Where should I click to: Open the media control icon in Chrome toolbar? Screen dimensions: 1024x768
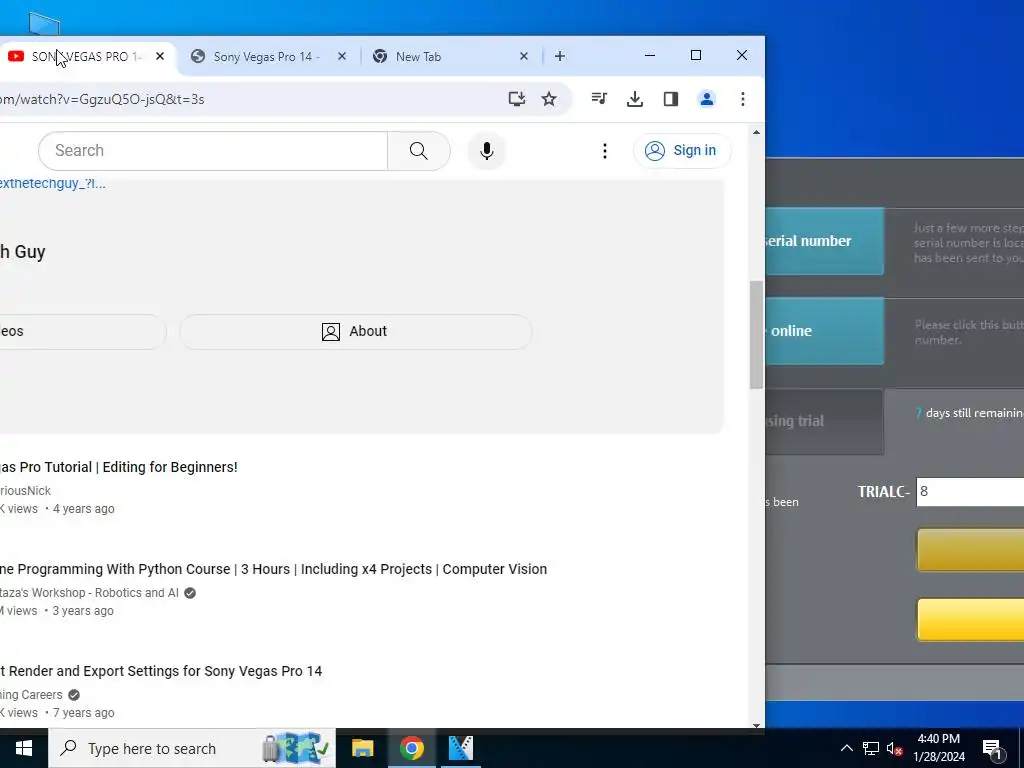[x=599, y=99]
